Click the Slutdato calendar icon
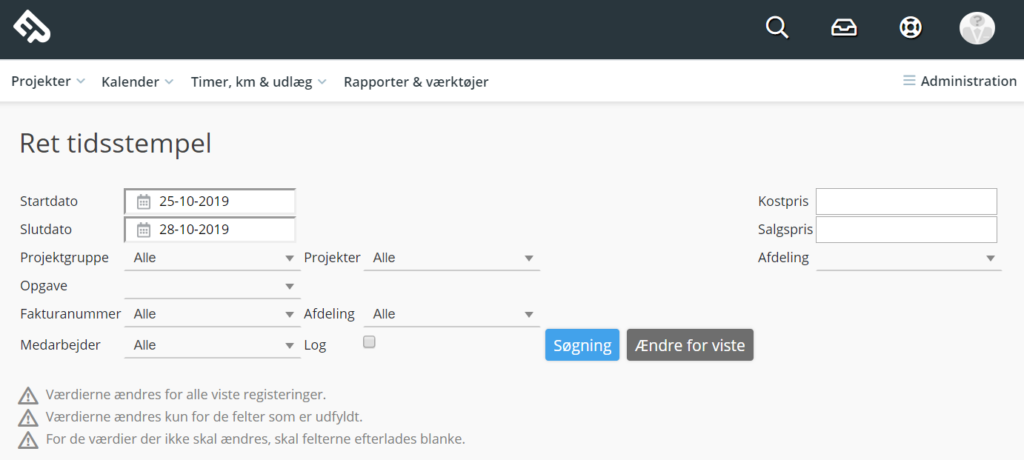This screenshot has height=460, width=1024. [144, 229]
